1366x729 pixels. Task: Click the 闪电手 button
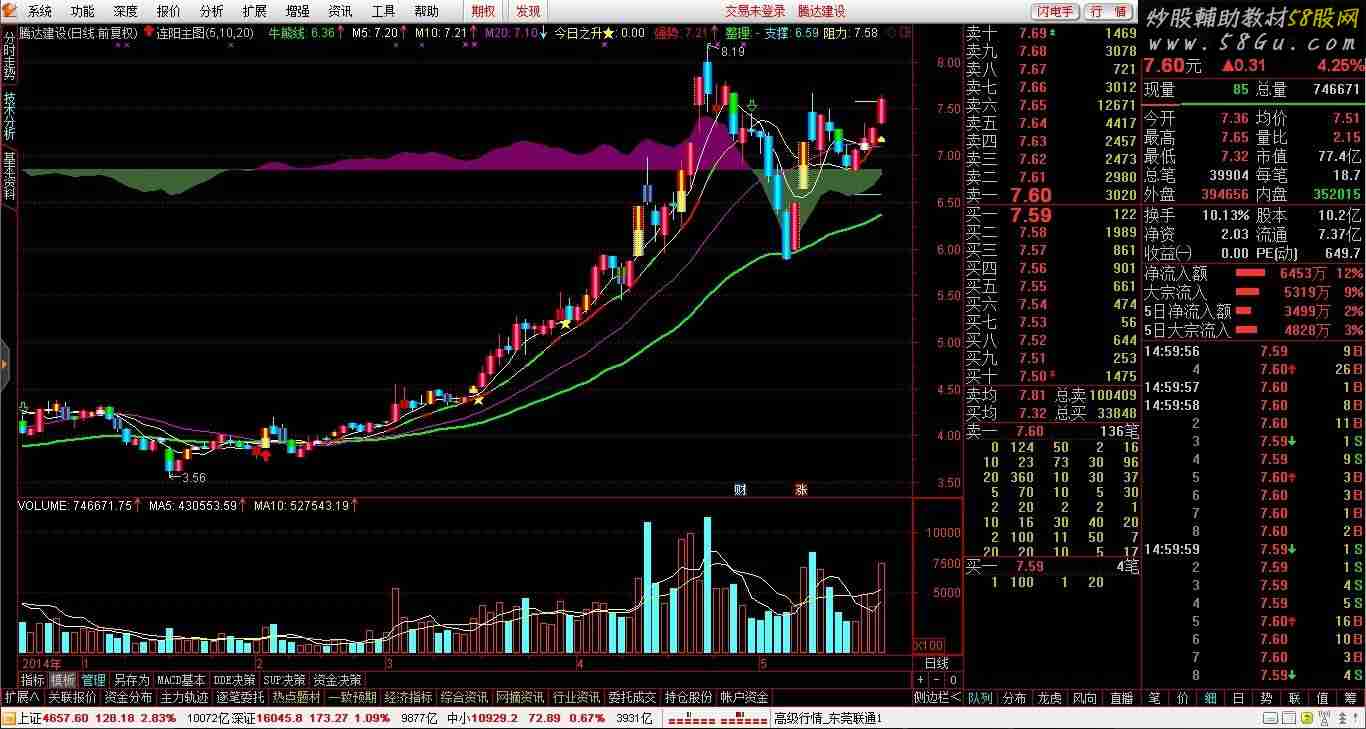coord(1055,11)
